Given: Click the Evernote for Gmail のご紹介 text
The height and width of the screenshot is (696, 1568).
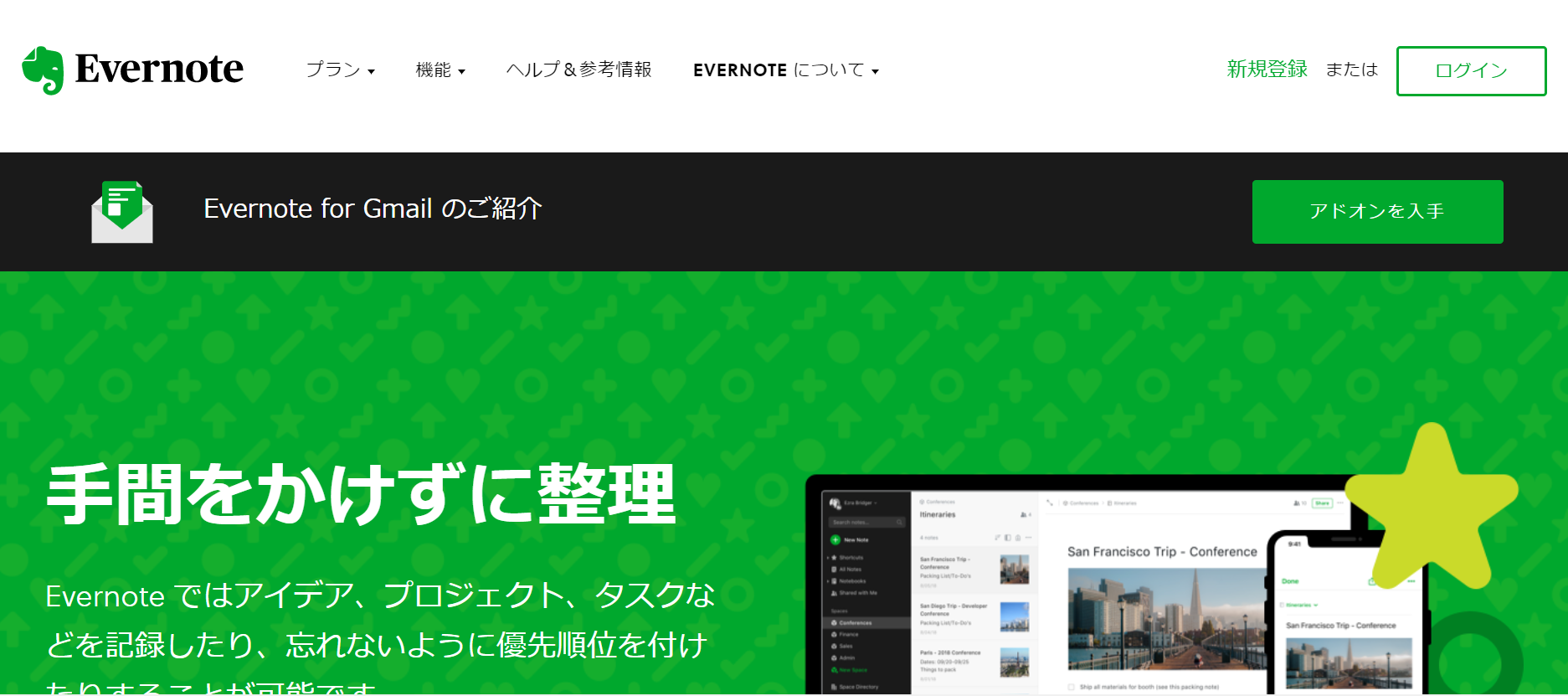Looking at the screenshot, I should [373, 209].
